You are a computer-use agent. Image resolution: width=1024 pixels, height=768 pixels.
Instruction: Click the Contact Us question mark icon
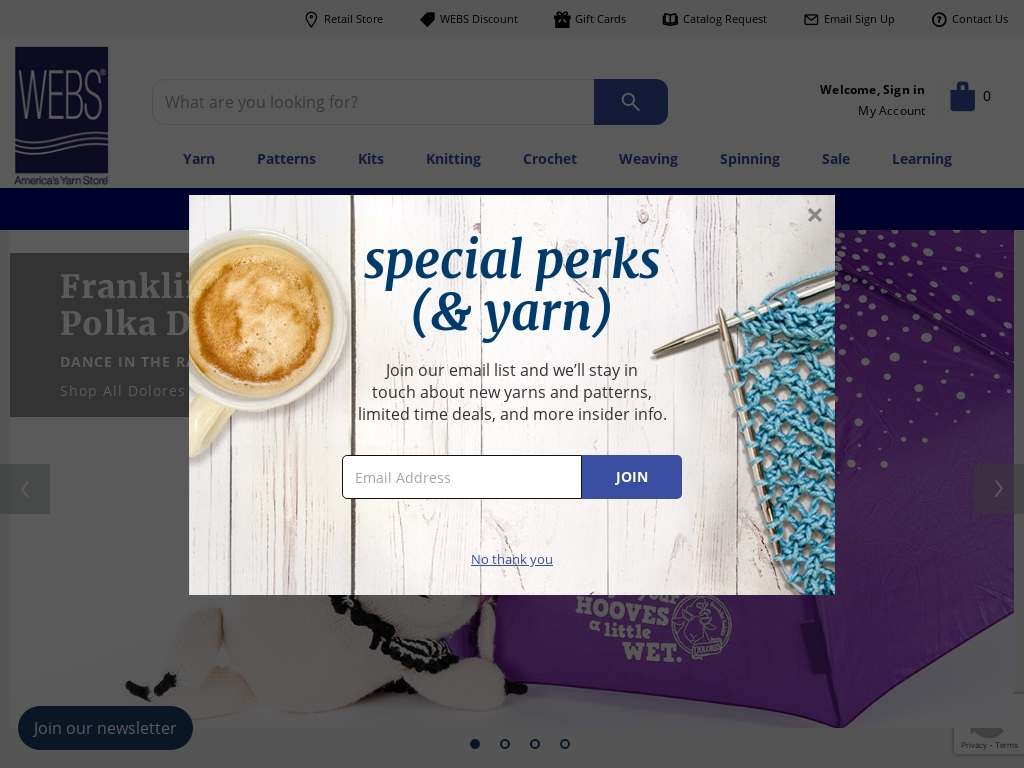938,20
